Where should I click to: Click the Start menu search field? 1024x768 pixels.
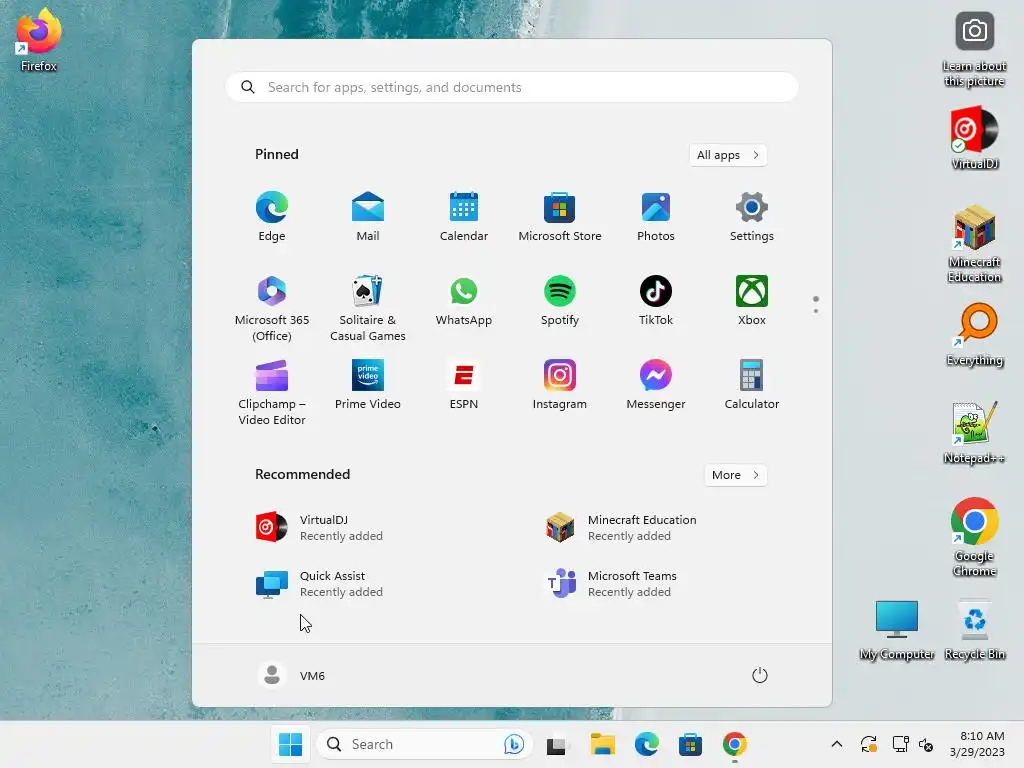(x=512, y=88)
